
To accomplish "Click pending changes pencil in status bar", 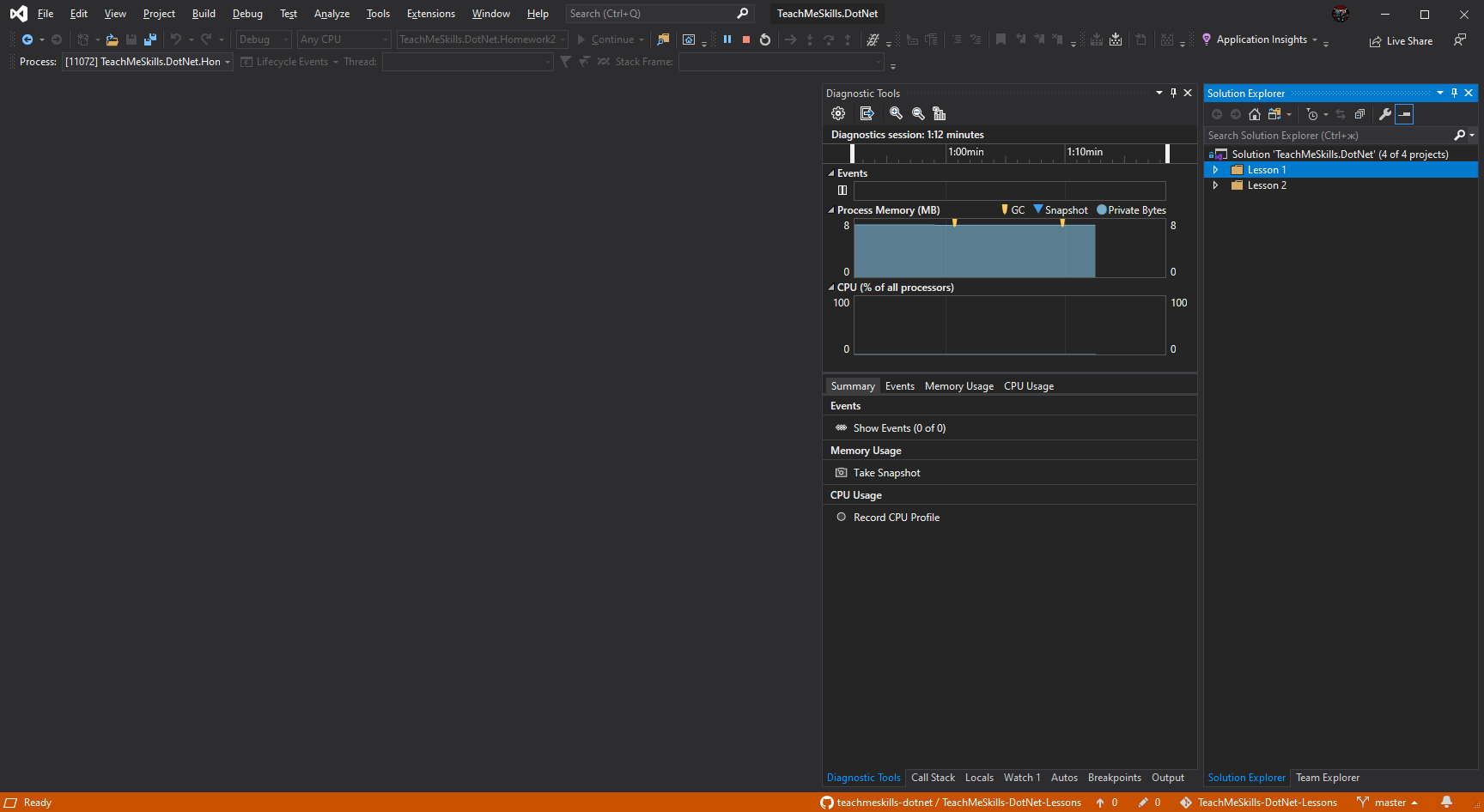I will pos(1143,803).
